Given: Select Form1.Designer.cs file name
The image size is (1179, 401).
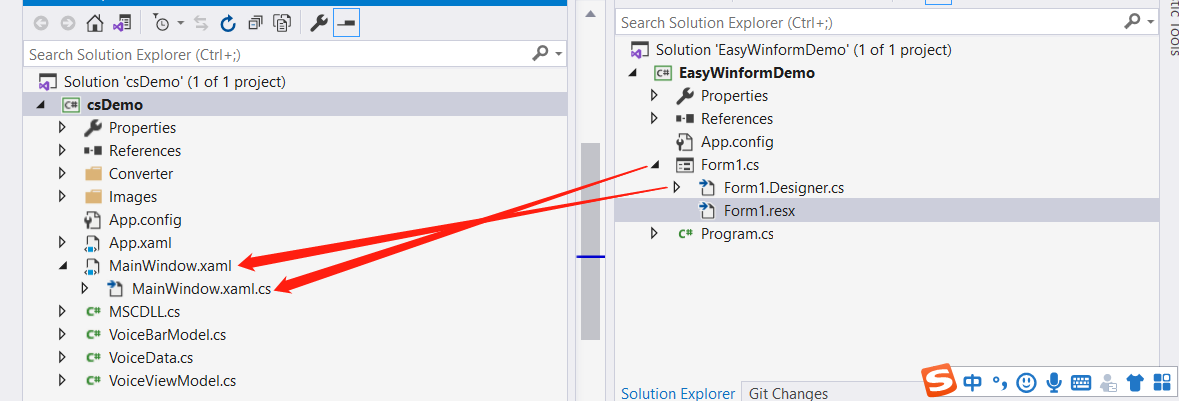Looking at the screenshot, I should (x=783, y=187).
